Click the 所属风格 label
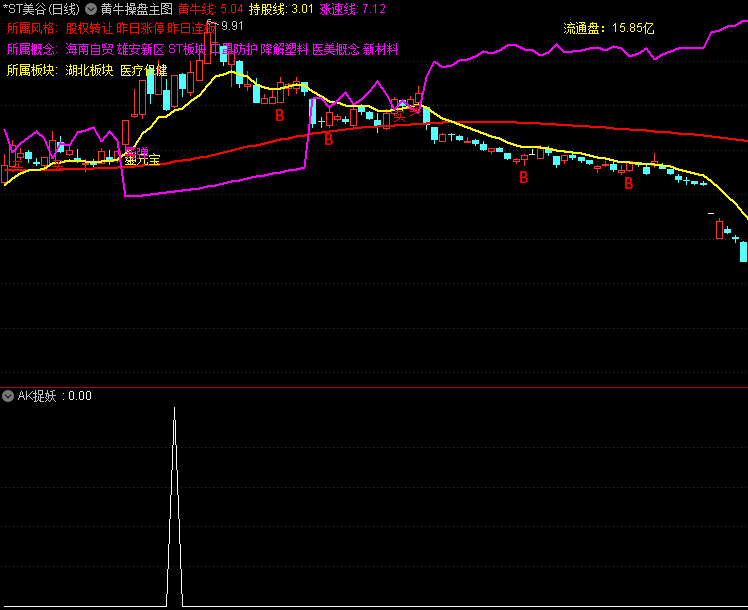 coord(31,28)
